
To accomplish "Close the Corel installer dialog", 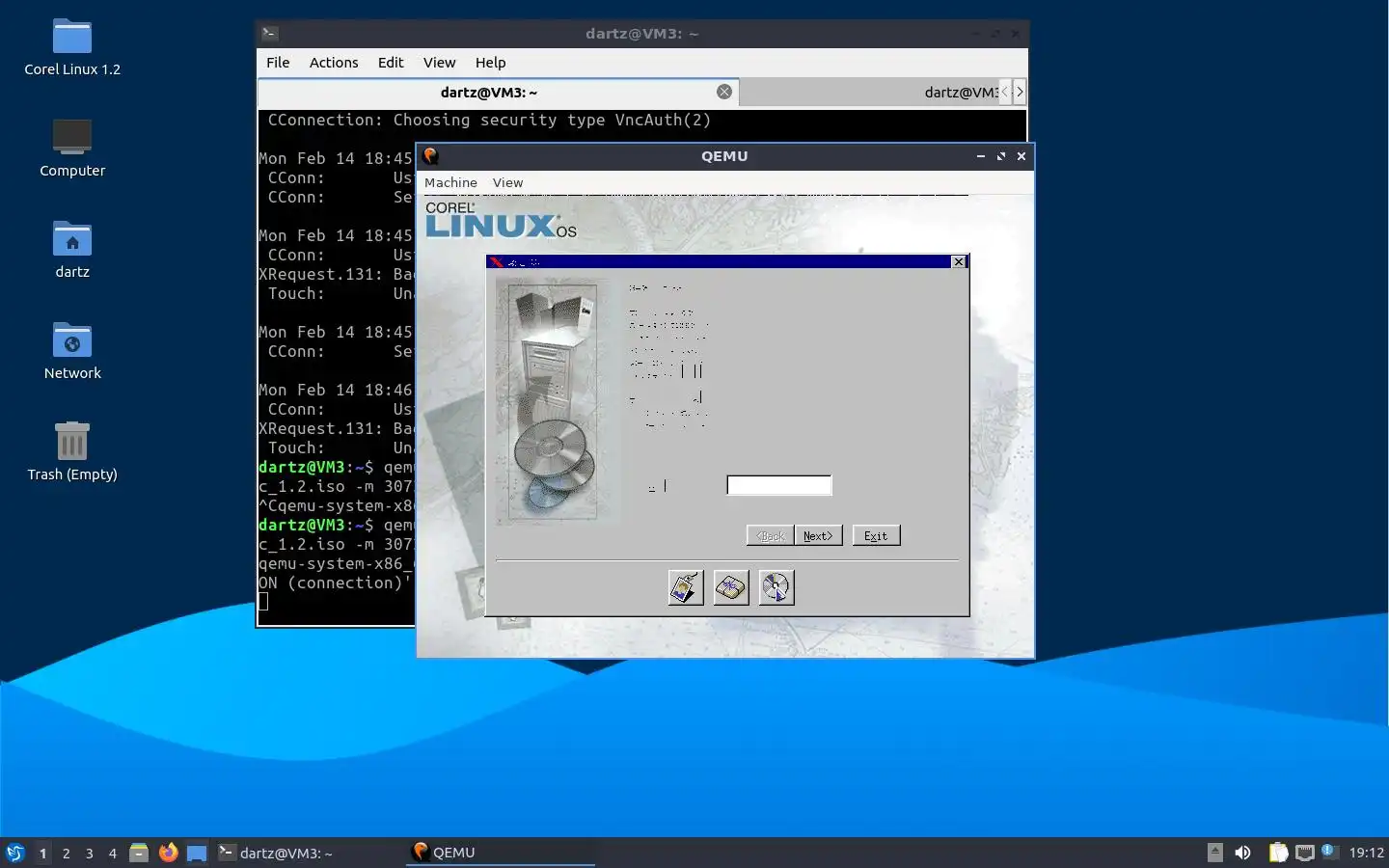I will (958, 262).
